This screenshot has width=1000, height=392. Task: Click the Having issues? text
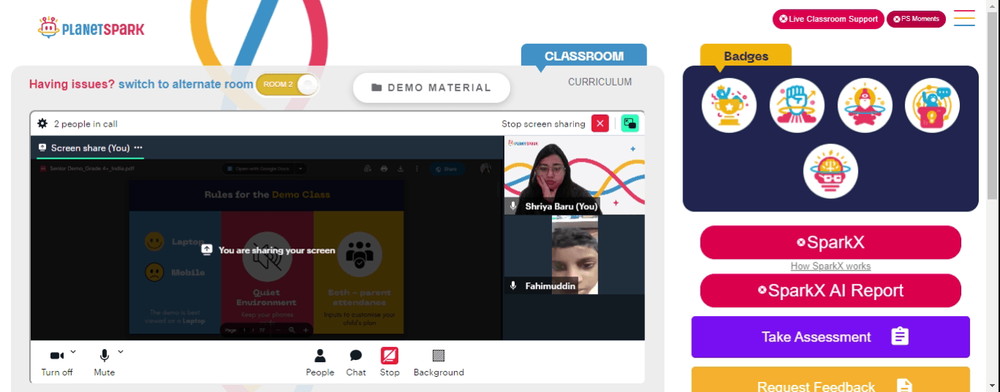(72, 84)
